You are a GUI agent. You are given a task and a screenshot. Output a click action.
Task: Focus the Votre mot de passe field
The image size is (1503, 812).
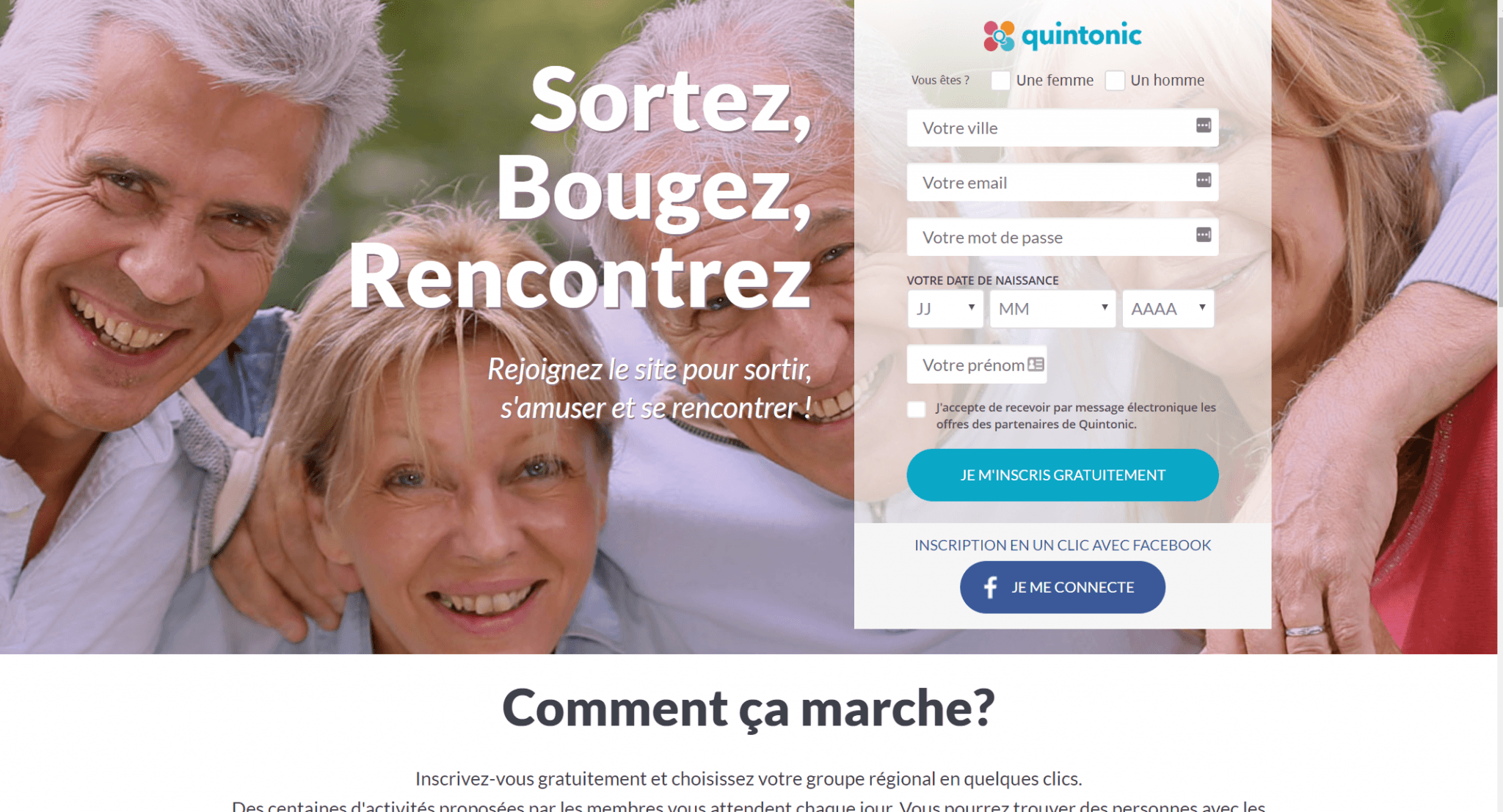coord(1063,237)
